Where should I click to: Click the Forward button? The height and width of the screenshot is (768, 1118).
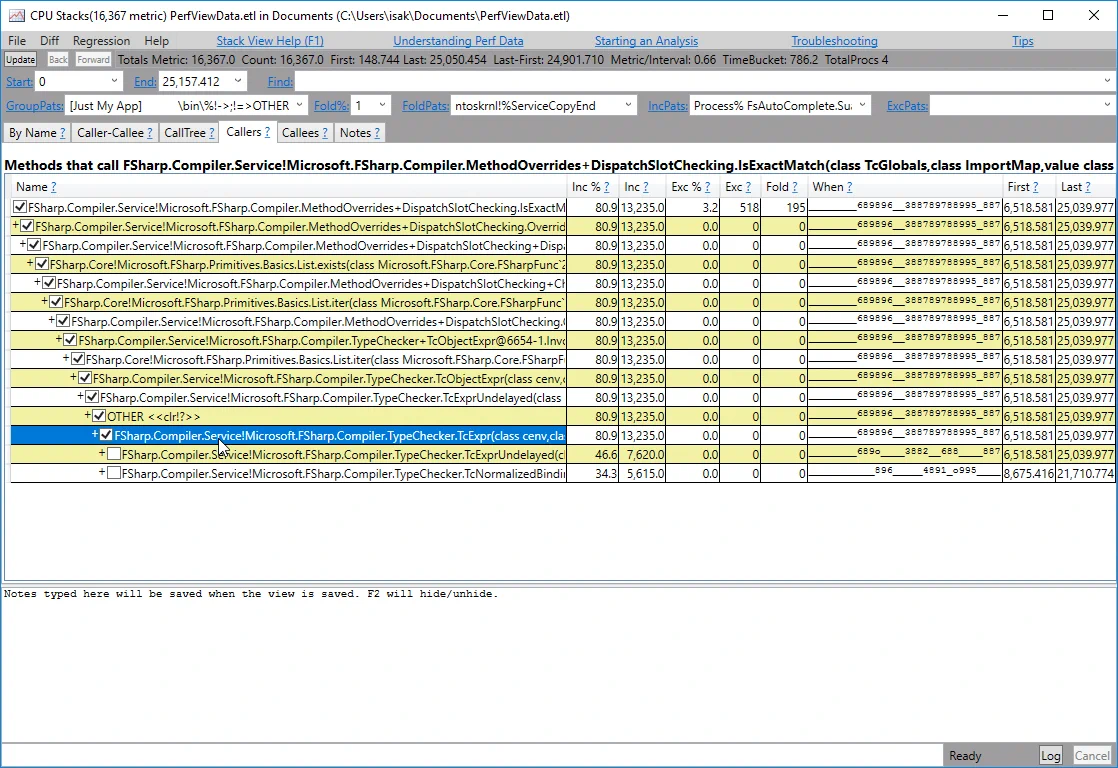(x=93, y=60)
